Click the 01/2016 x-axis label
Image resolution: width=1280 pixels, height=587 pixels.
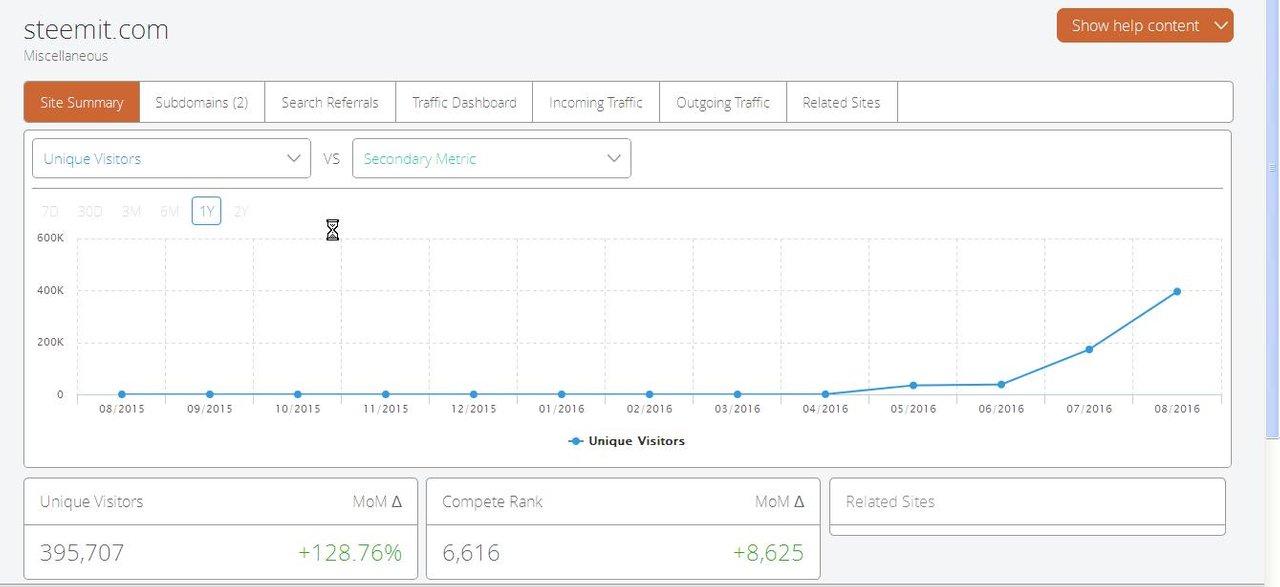[561, 409]
